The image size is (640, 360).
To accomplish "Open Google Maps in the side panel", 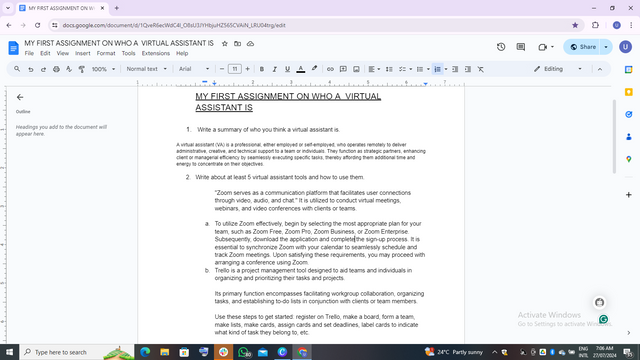I will point(629,159).
